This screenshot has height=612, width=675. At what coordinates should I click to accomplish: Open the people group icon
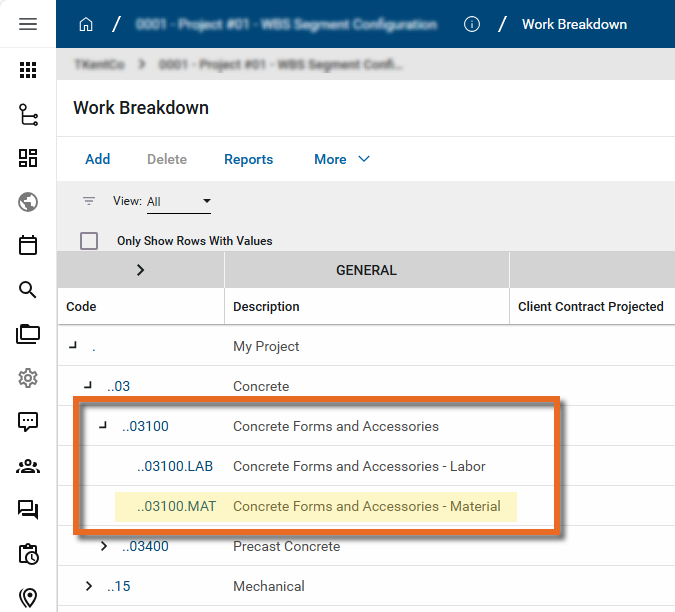[28, 466]
